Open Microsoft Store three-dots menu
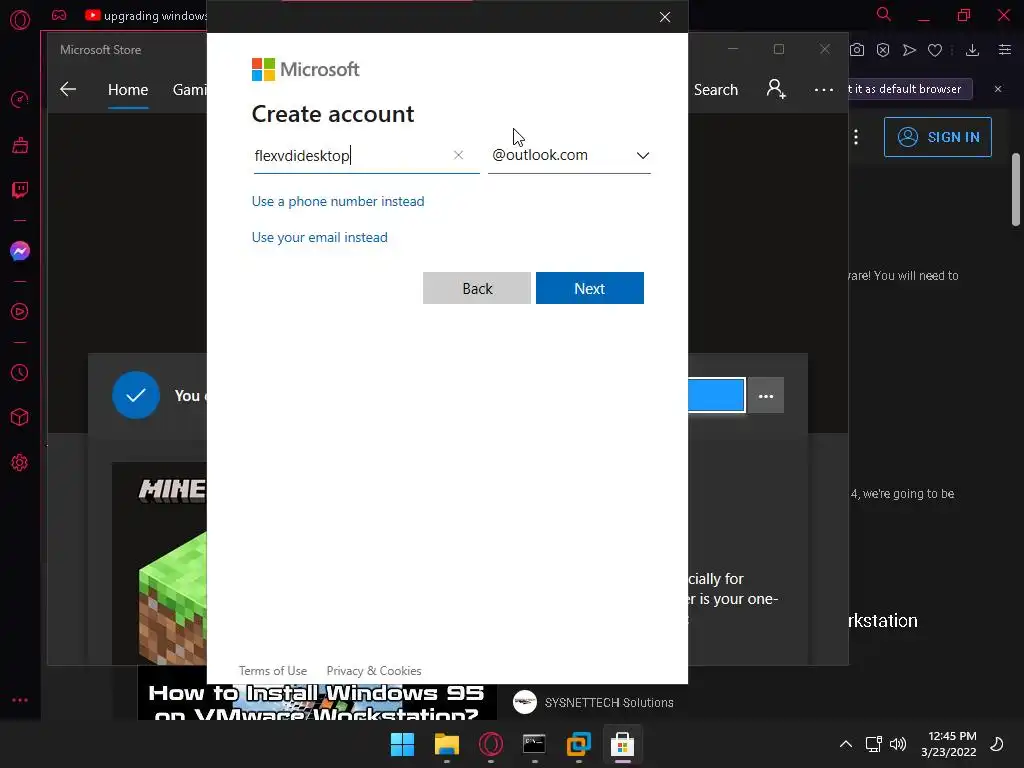The width and height of the screenshot is (1024, 768). tap(824, 89)
